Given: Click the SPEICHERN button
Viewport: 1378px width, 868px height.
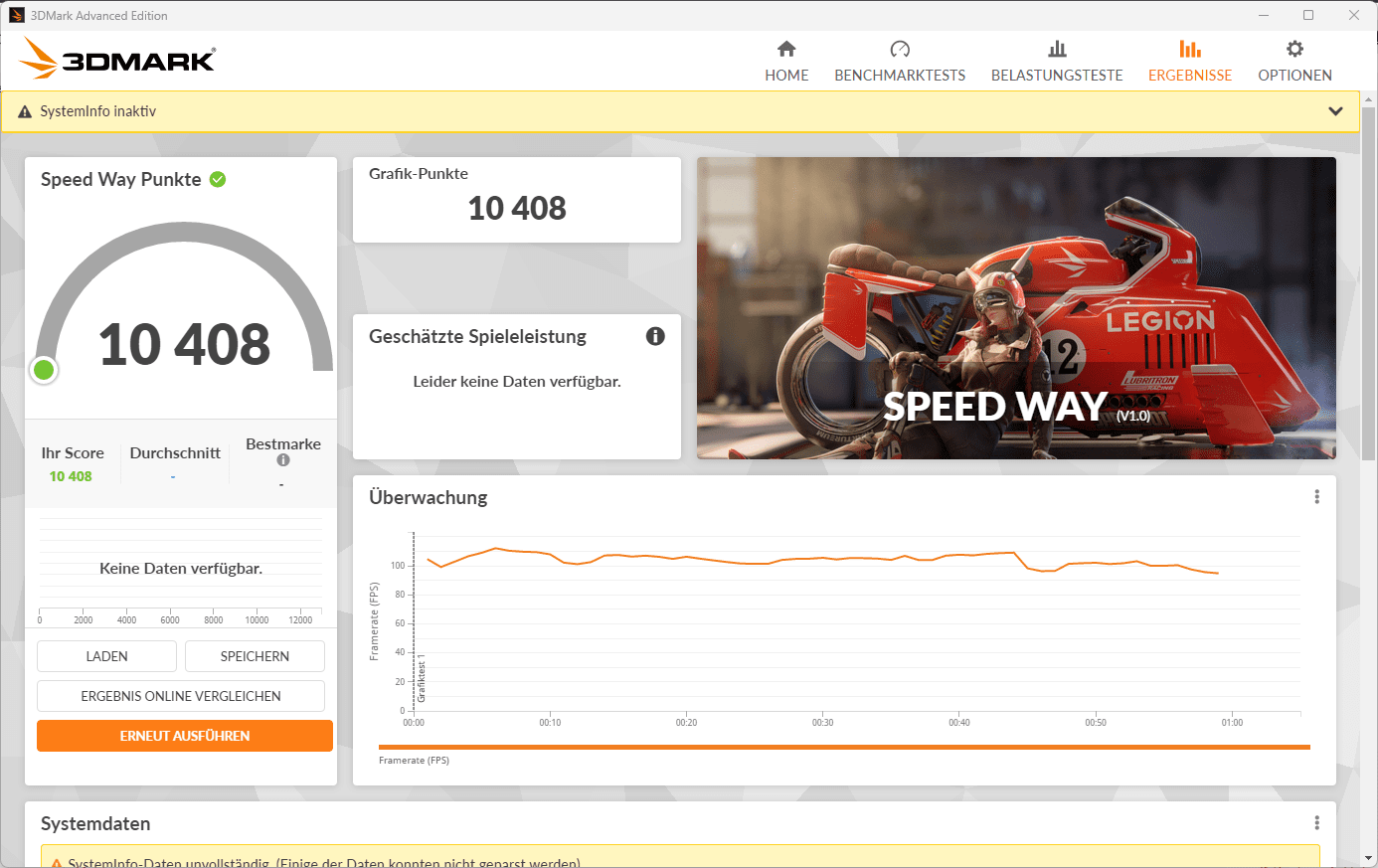Looking at the screenshot, I should 255,656.
